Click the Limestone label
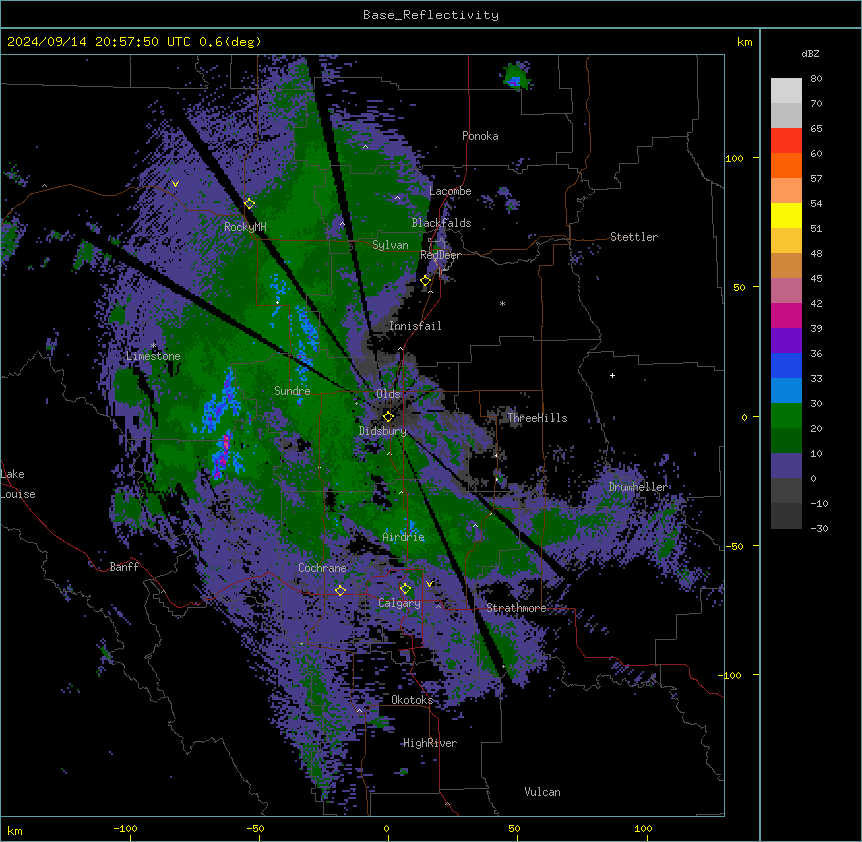Image resolution: width=862 pixels, height=842 pixels. tap(153, 356)
